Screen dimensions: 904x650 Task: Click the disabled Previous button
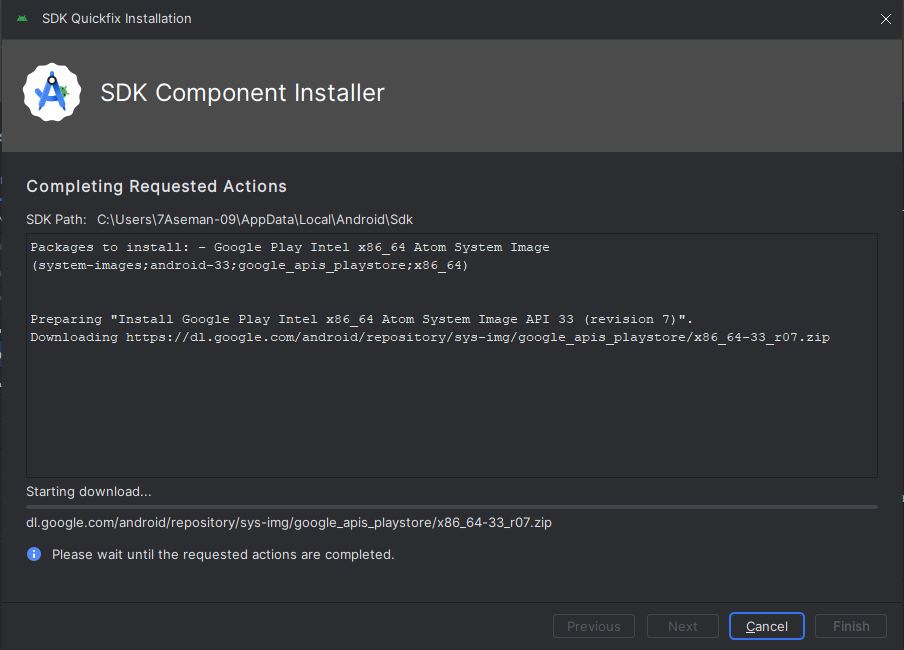593,626
